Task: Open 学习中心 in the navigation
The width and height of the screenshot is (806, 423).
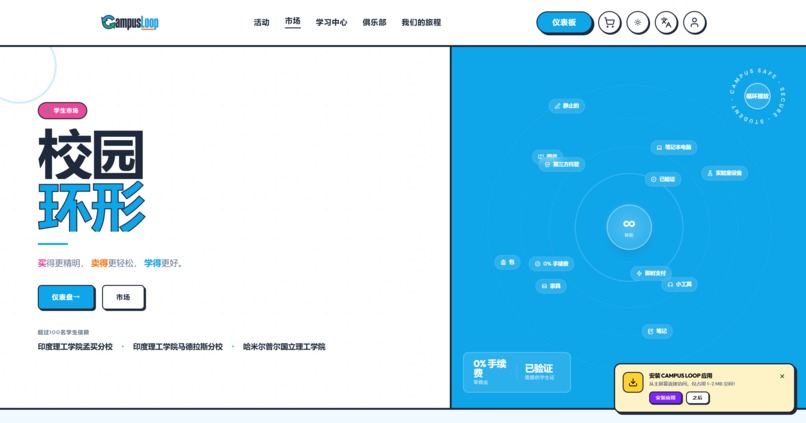Action: [x=331, y=22]
